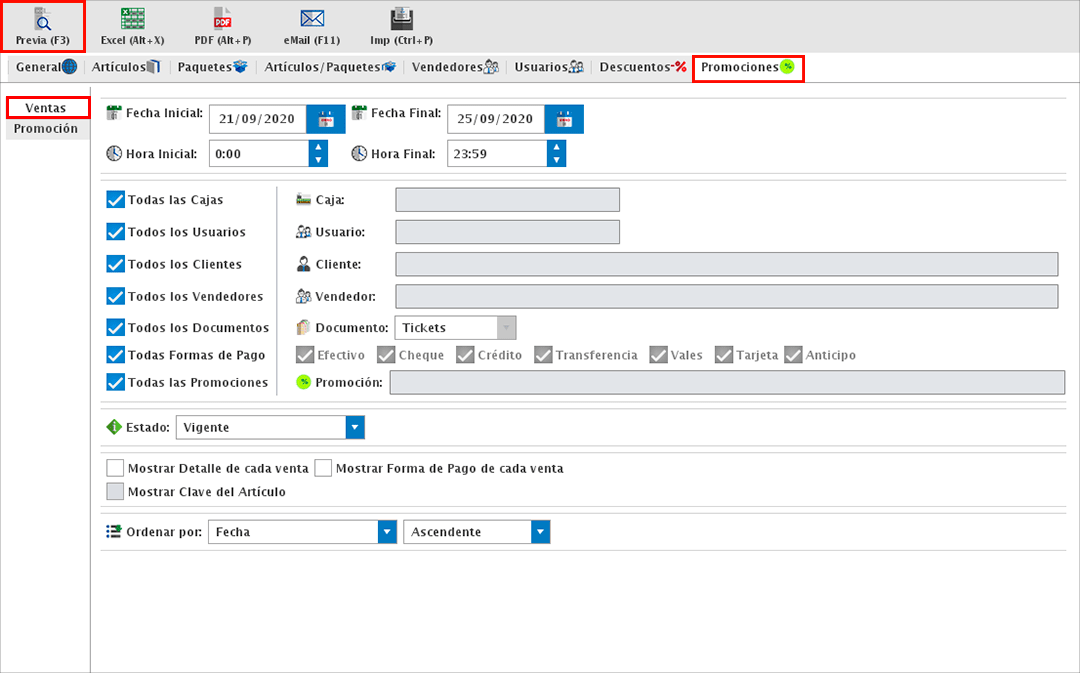1080x673 pixels.
Task: Click the Fecha Inicial date field
Action: pos(257,119)
